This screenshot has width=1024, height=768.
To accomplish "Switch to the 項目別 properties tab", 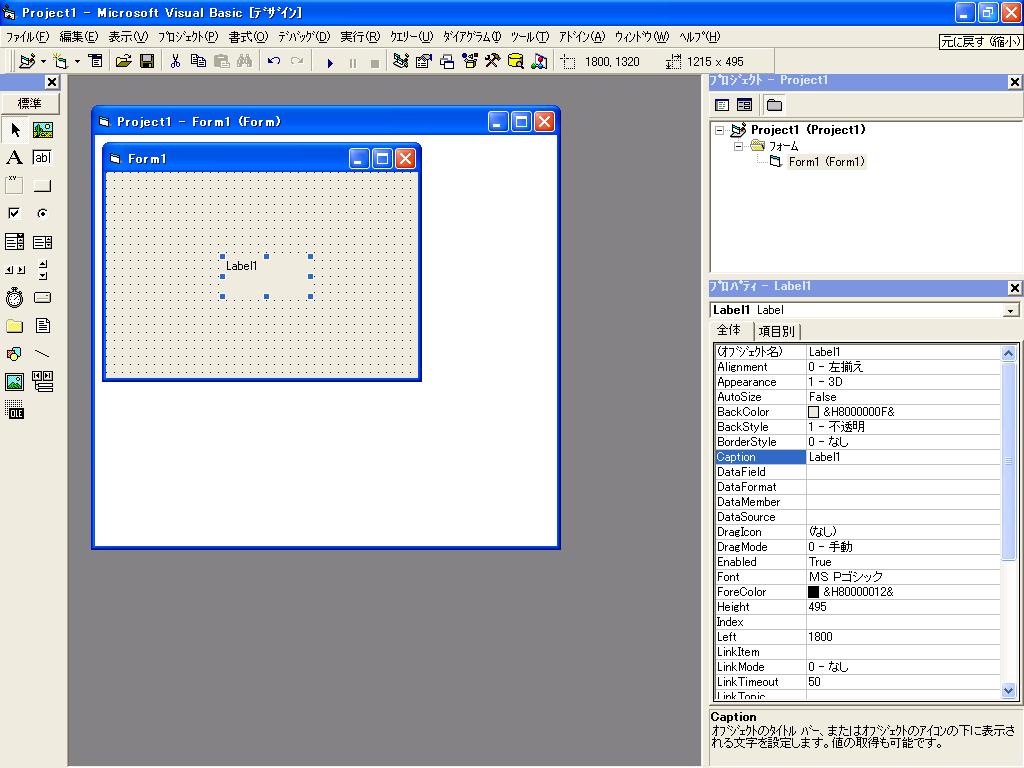I will click(x=776, y=331).
